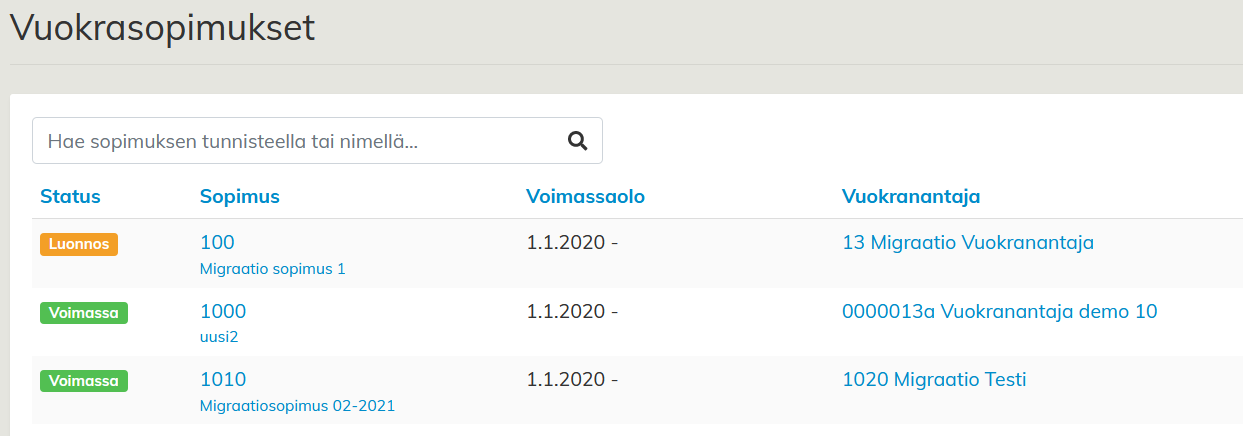1243x436 pixels.
Task: Open contract number 1000
Action: [x=222, y=312]
